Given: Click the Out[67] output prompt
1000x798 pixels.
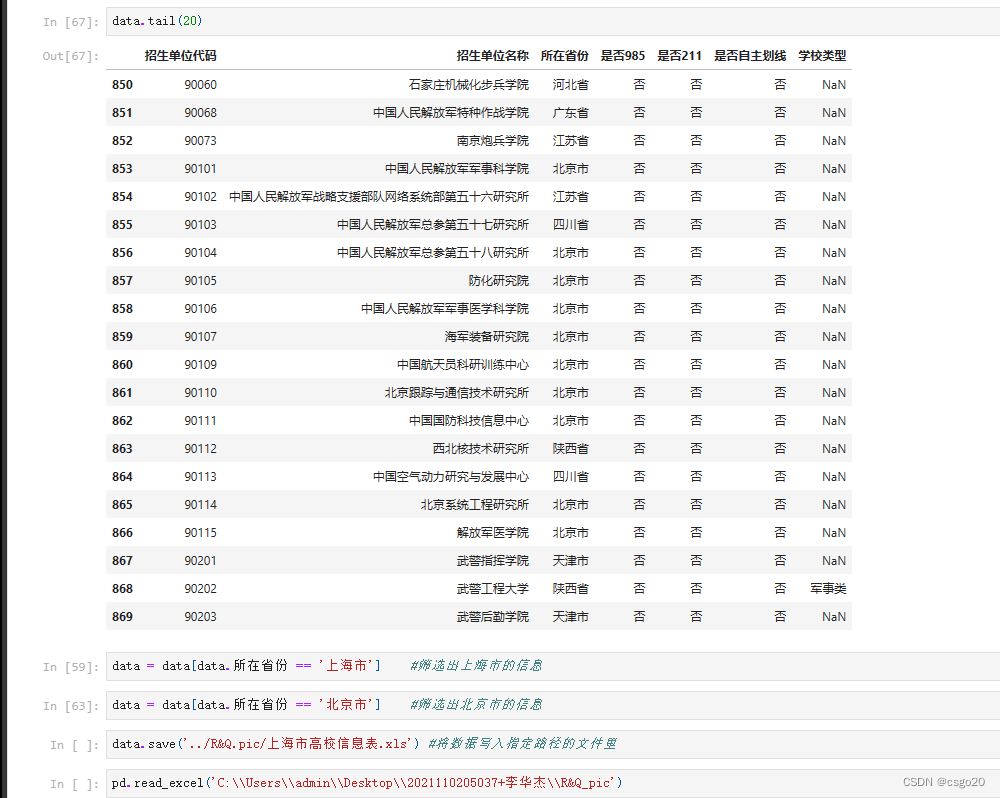Looking at the screenshot, I should click(71, 56).
